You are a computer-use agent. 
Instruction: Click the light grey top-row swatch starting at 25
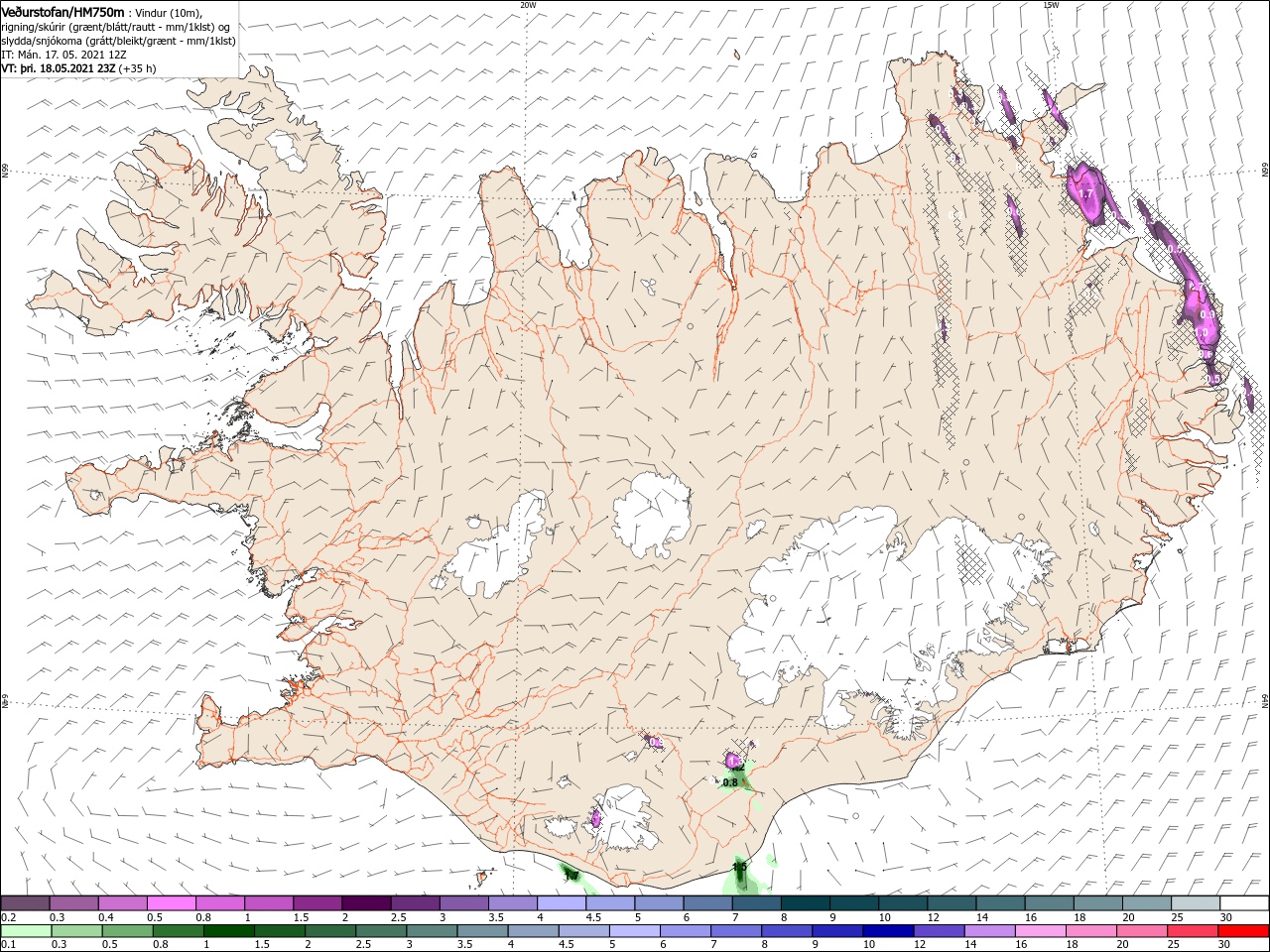tap(1195, 903)
